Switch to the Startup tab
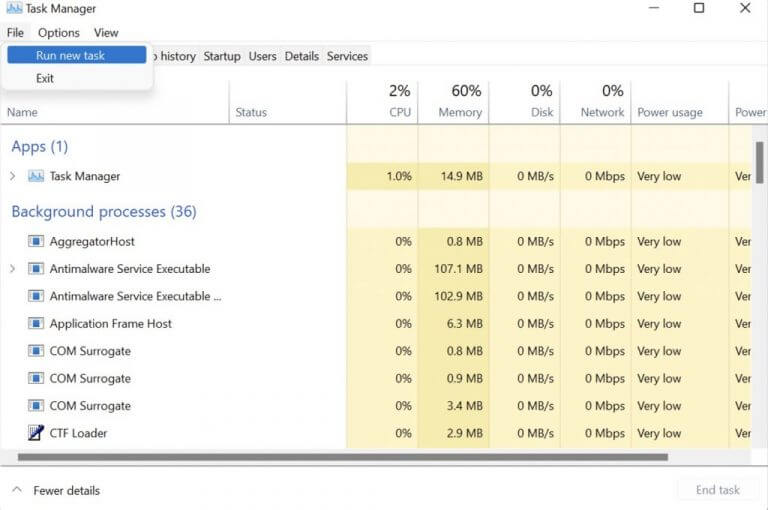The width and height of the screenshot is (768, 510). click(222, 56)
